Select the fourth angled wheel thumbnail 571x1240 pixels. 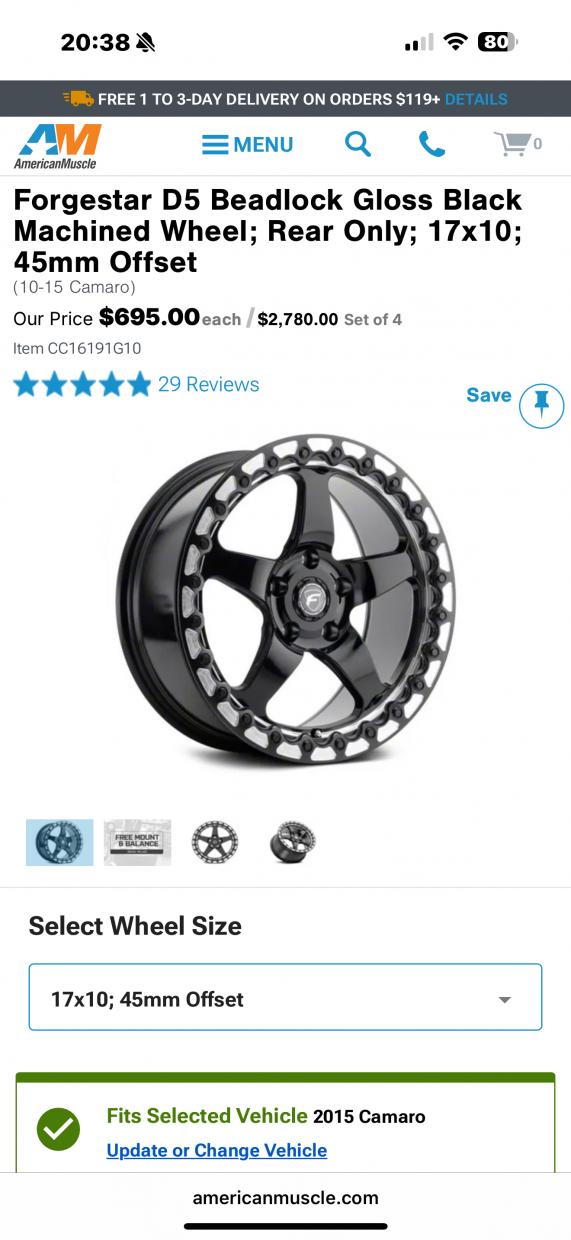tap(293, 842)
